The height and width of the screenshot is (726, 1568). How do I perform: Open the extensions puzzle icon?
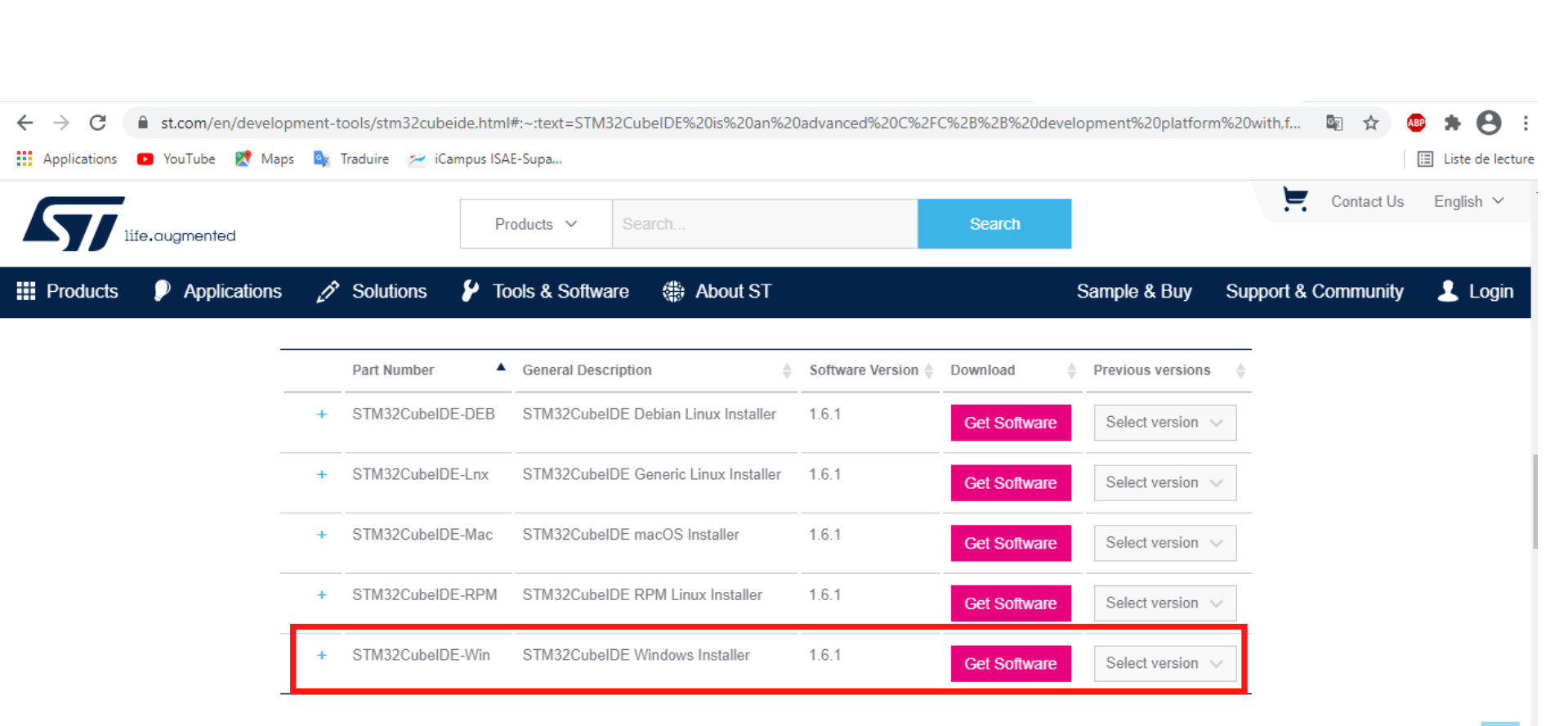click(x=1452, y=123)
